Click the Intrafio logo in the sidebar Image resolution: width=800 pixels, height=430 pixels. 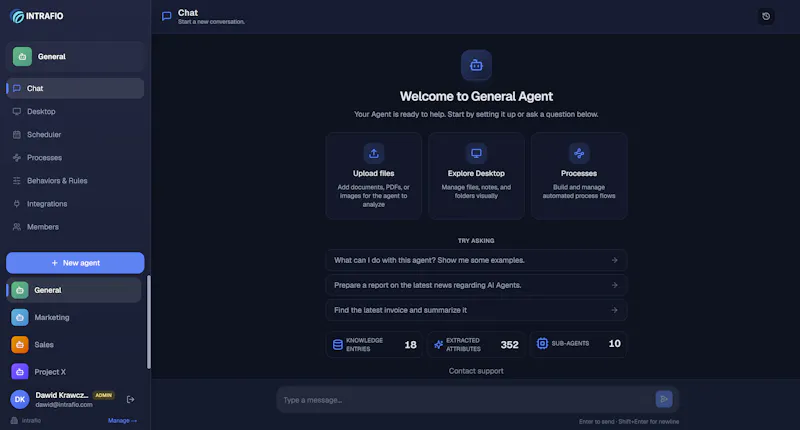pyautogui.click(x=37, y=16)
